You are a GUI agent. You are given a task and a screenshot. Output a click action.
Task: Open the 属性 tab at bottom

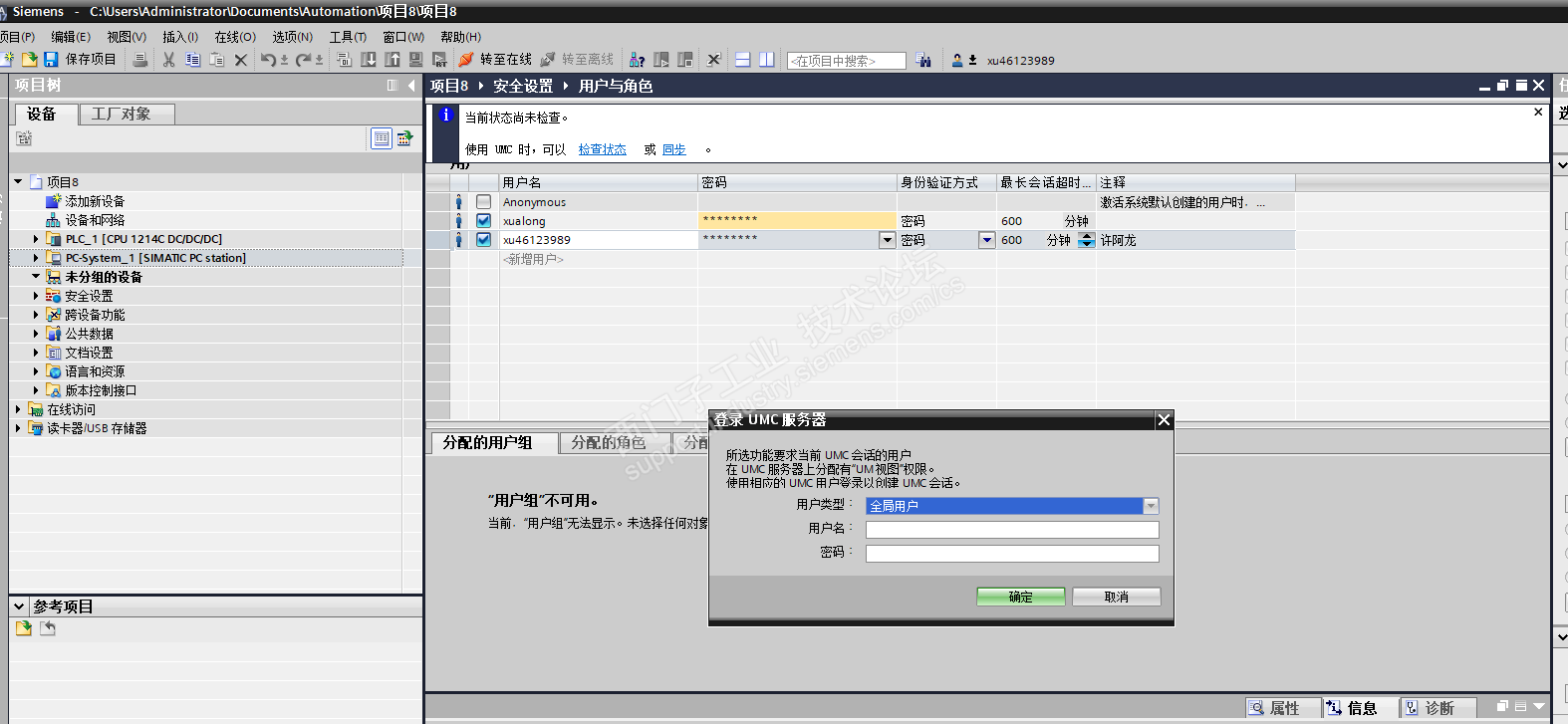pos(1283,708)
